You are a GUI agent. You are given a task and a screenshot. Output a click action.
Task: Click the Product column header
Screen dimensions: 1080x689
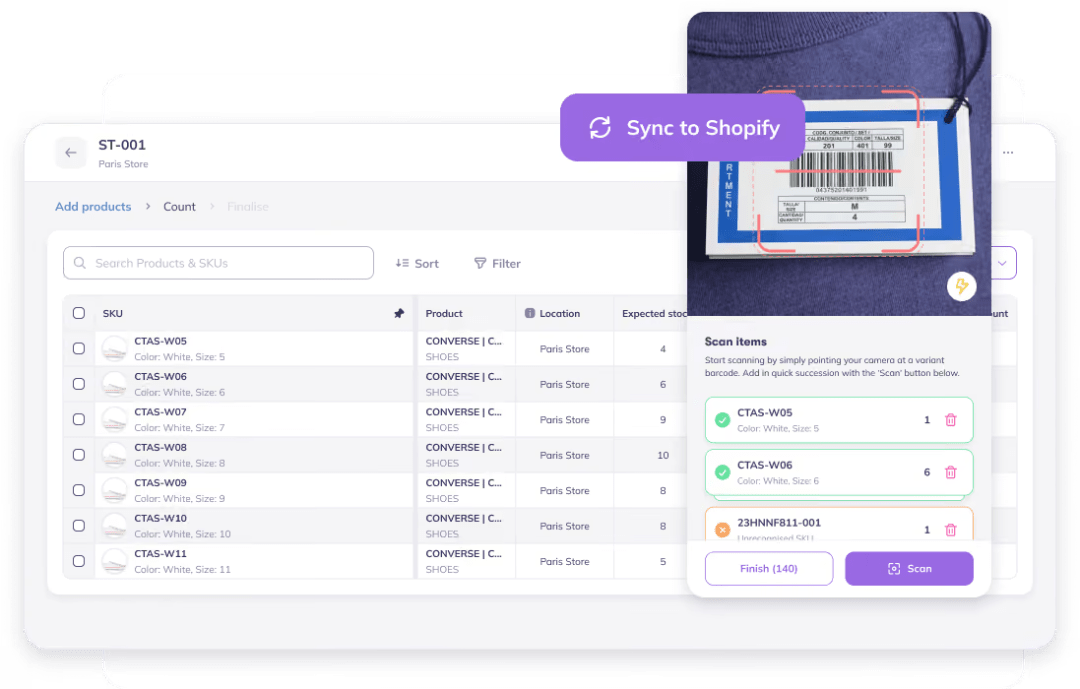(444, 313)
